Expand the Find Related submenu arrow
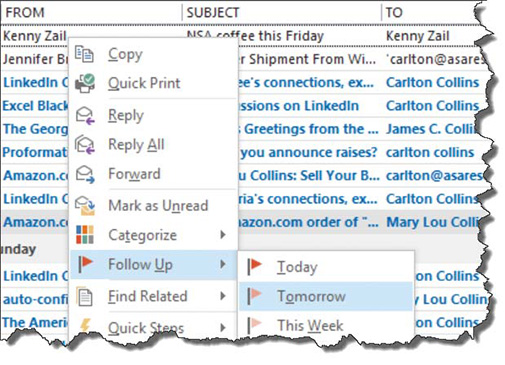505x365 pixels. click(223, 296)
